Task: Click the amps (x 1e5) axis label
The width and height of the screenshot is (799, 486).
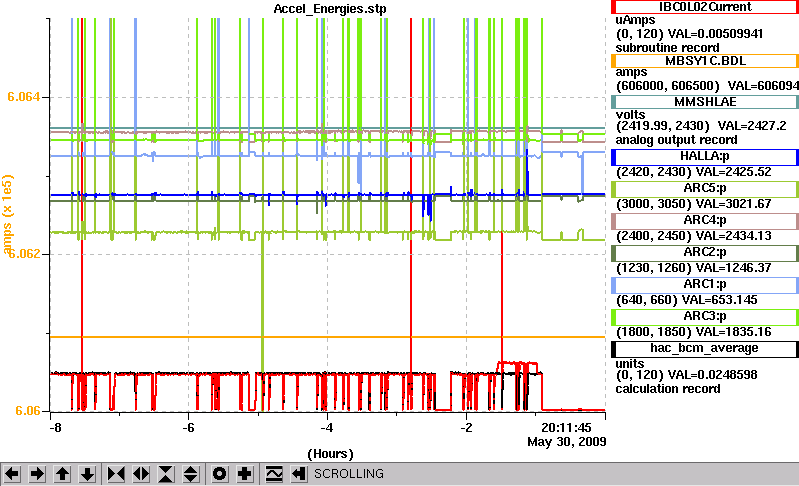Action: coord(7,214)
